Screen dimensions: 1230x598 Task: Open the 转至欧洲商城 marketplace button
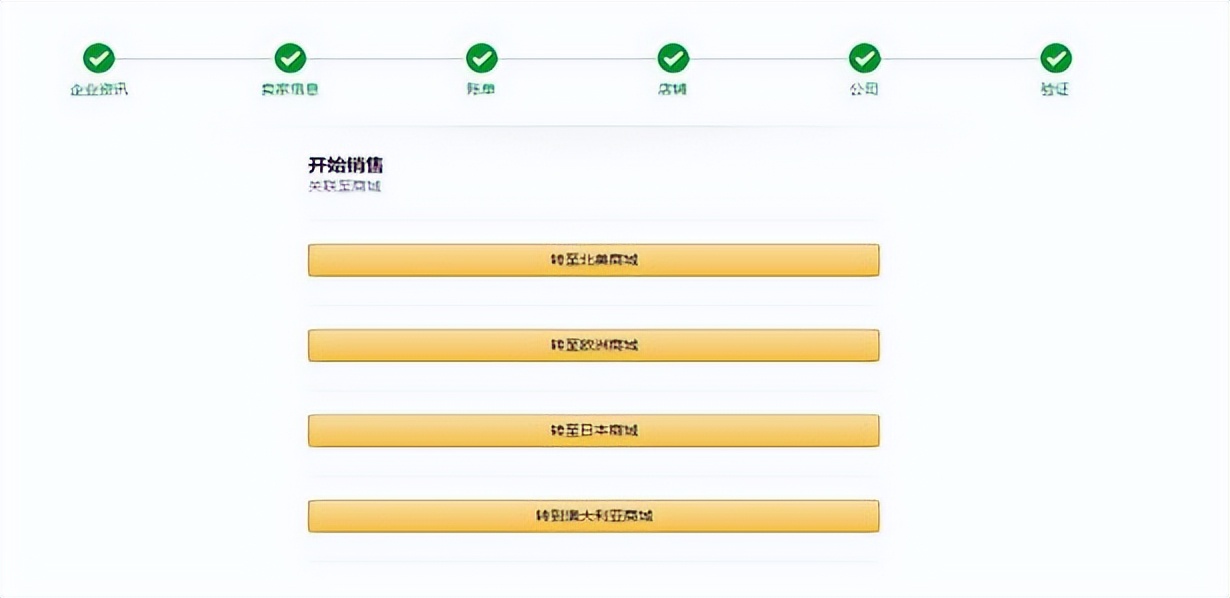[594, 344]
